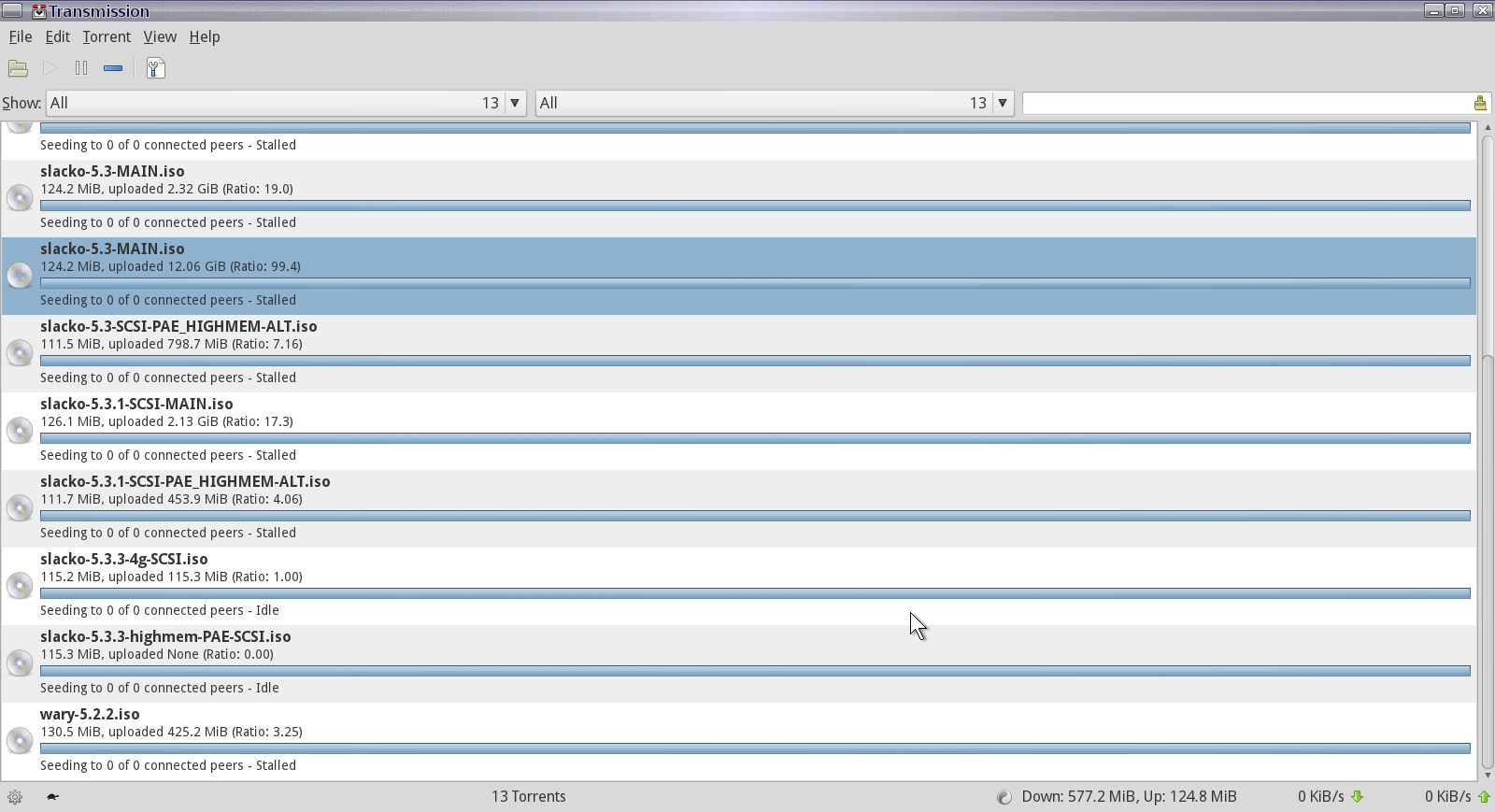Screen dimensions: 1495x812
Task: Click progress bar of wary-5.2.2.iso
Action: click(755, 748)
